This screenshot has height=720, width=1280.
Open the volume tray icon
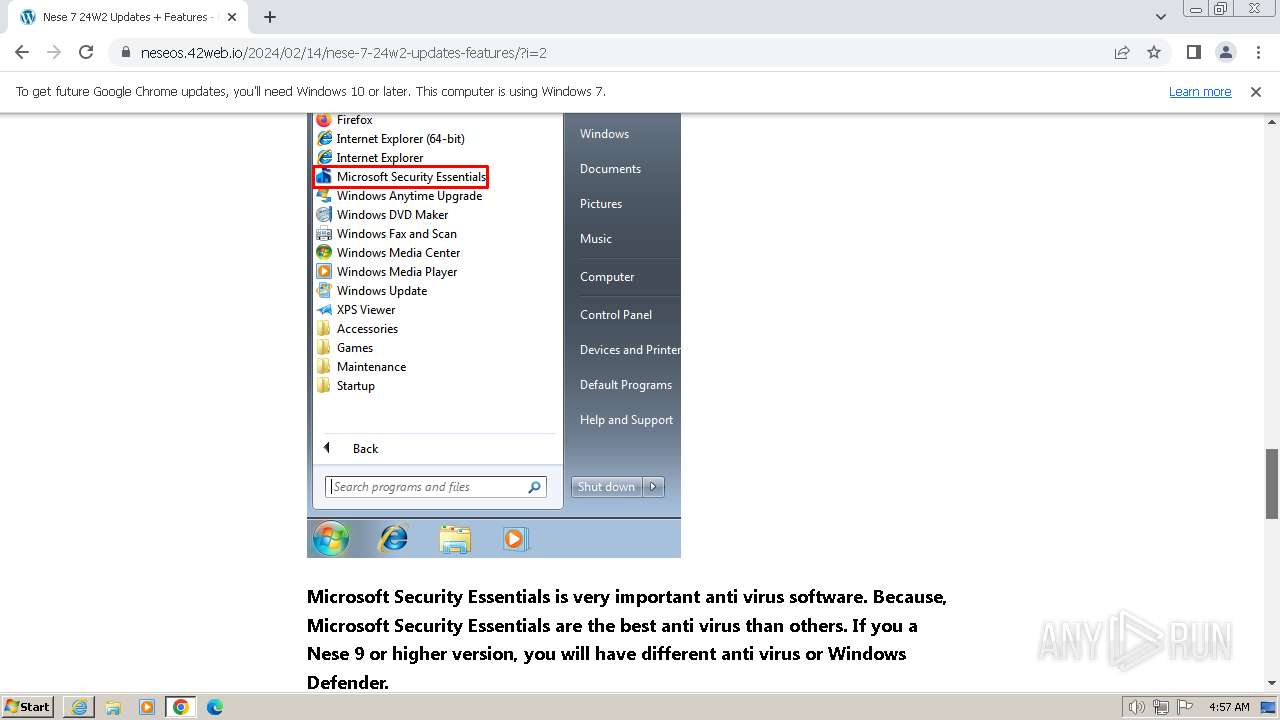pyautogui.click(x=1137, y=707)
